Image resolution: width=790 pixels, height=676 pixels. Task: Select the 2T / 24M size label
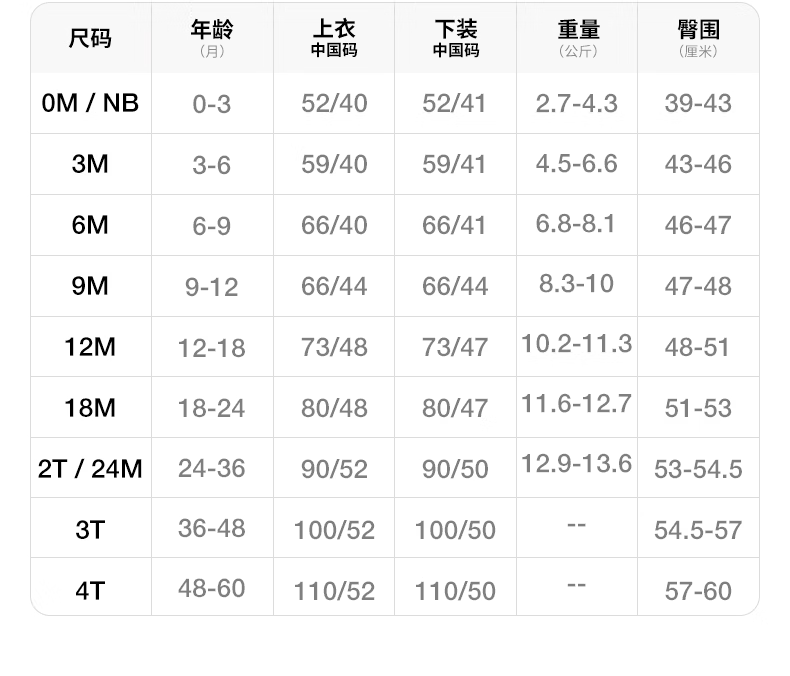(x=90, y=468)
